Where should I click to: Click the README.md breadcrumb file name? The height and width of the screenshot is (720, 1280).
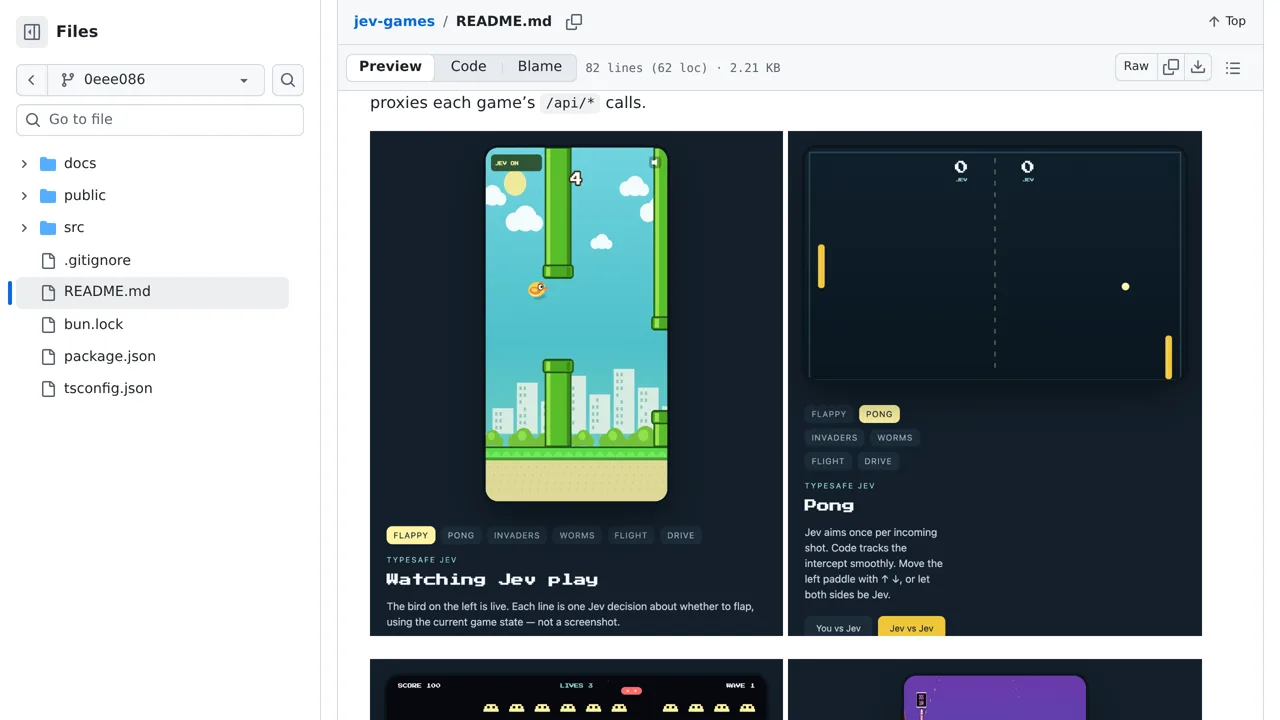pyautogui.click(x=504, y=21)
